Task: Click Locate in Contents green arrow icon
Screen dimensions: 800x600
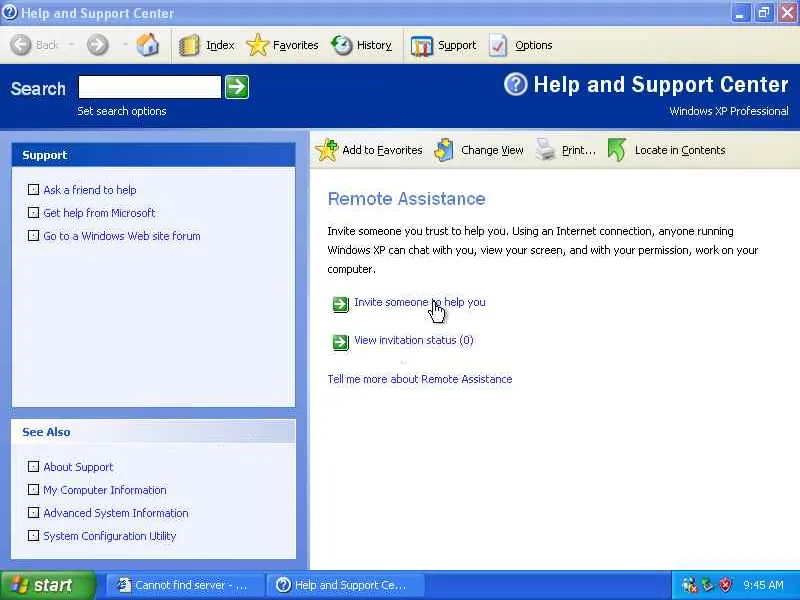Action: [x=617, y=150]
